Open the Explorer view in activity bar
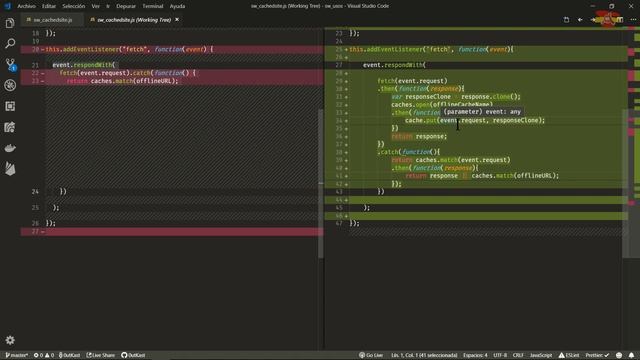The width and height of the screenshot is (640, 360). pyautogui.click(x=10, y=23)
